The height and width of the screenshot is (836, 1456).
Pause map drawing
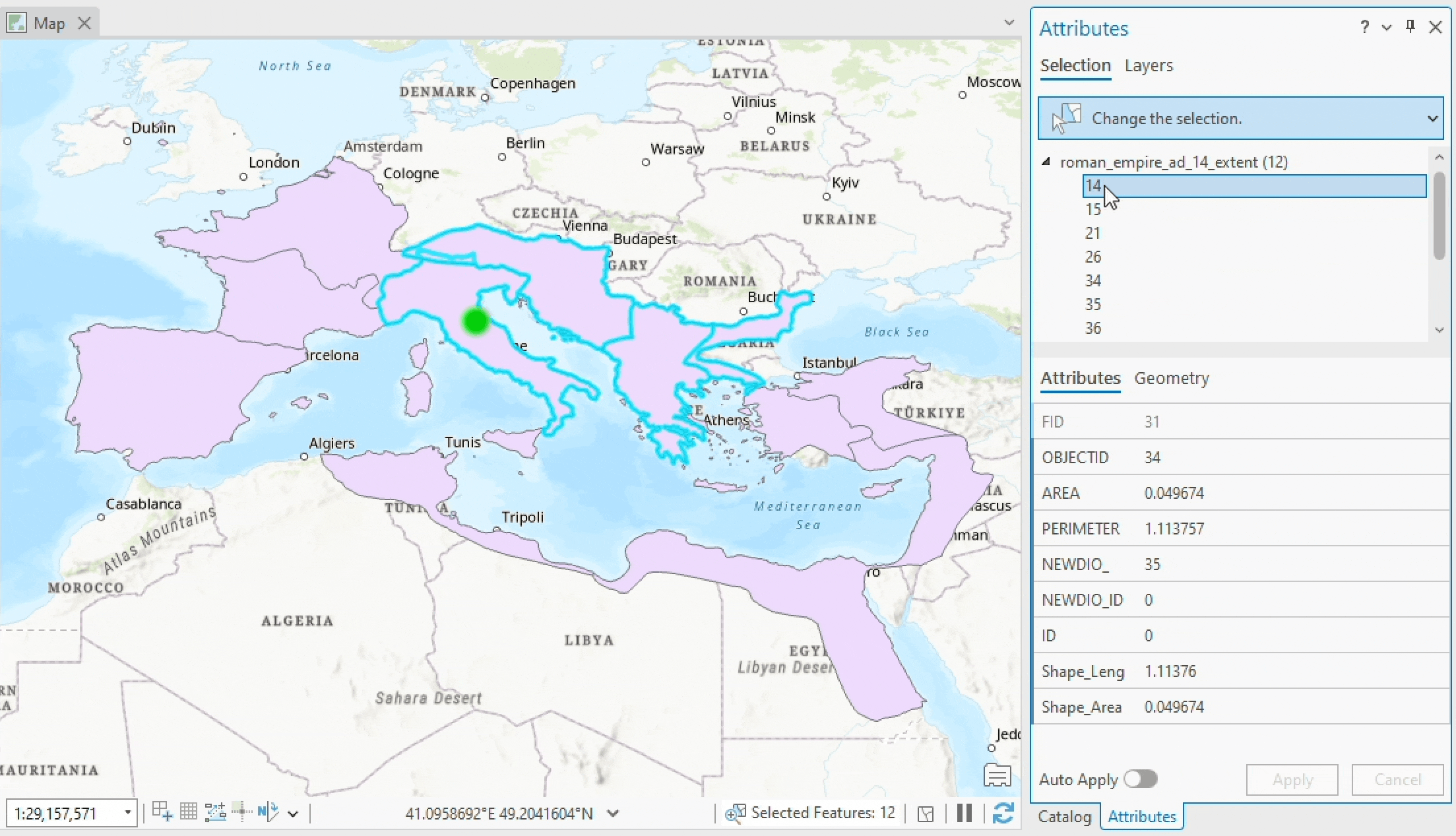964,813
